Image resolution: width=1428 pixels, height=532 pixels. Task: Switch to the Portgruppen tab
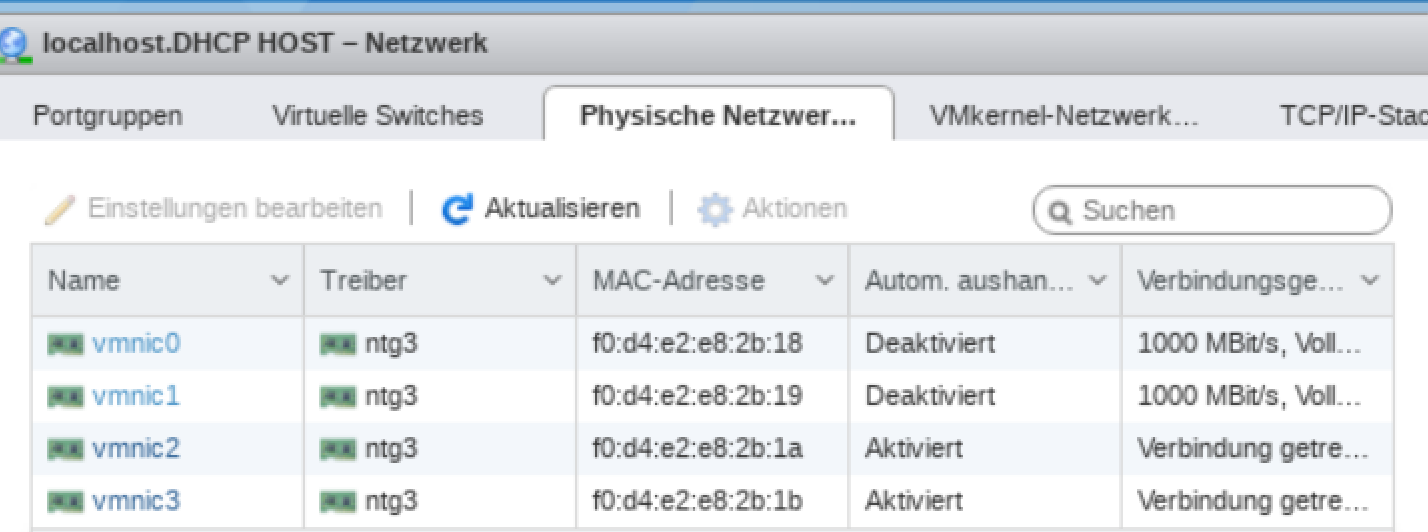pos(108,115)
